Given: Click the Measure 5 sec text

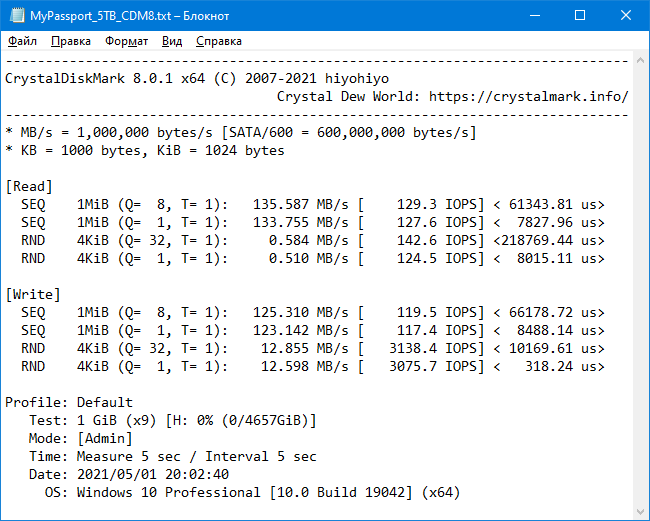Looking at the screenshot, I should pyautogui.click(x=129, y=457).
